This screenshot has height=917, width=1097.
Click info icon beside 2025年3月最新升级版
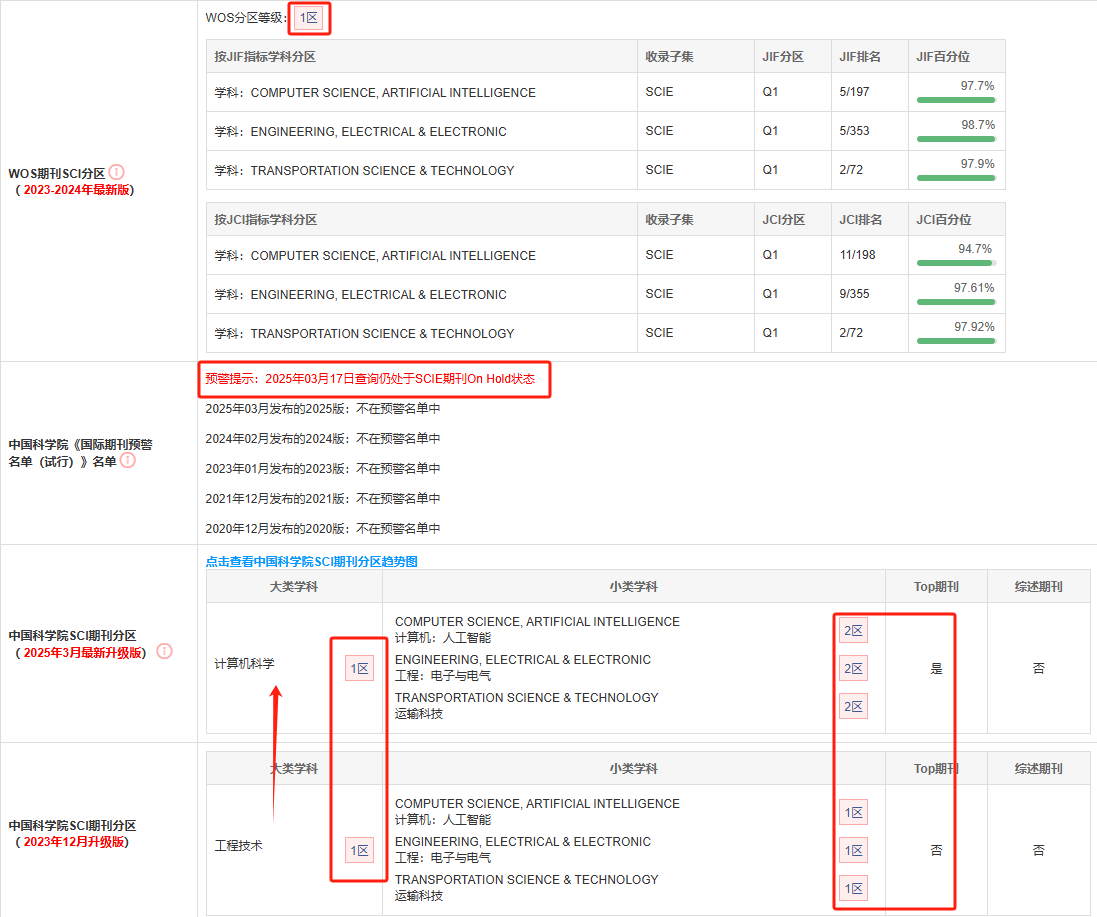(x=164, y=651)
